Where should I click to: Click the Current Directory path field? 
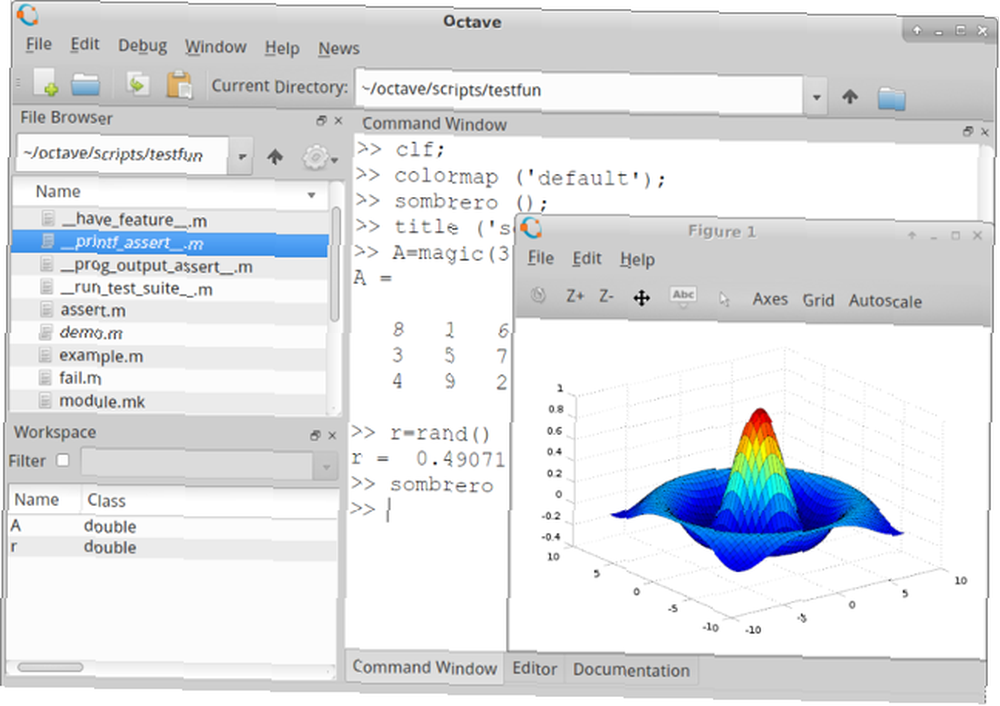(x=579, y=92)
